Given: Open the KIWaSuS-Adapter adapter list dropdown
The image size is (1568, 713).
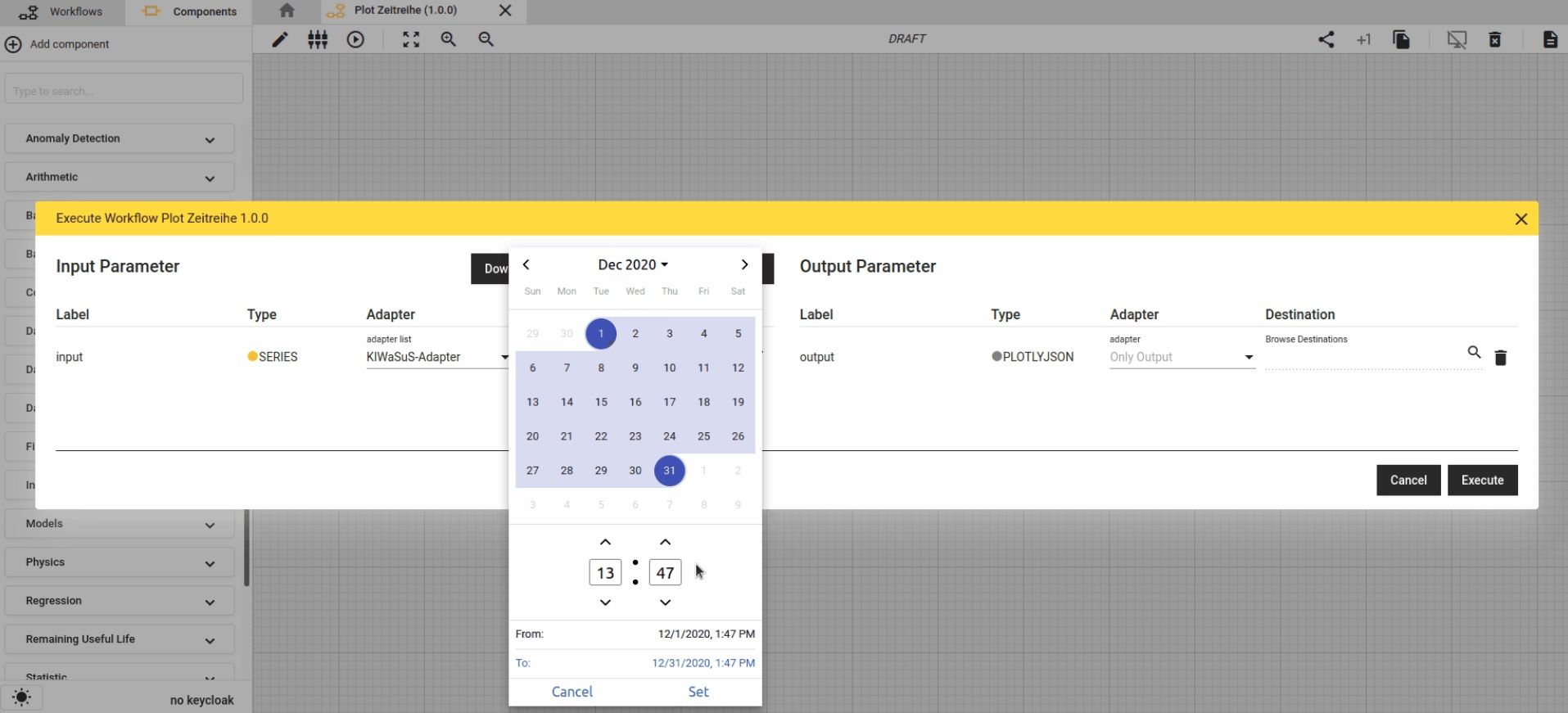Looking at the screenshot, I should click(x=438, y=357).
